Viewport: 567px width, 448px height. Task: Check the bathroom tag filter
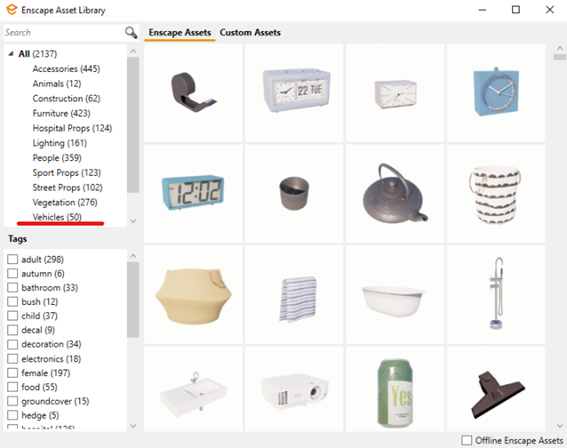click(12, 287)
